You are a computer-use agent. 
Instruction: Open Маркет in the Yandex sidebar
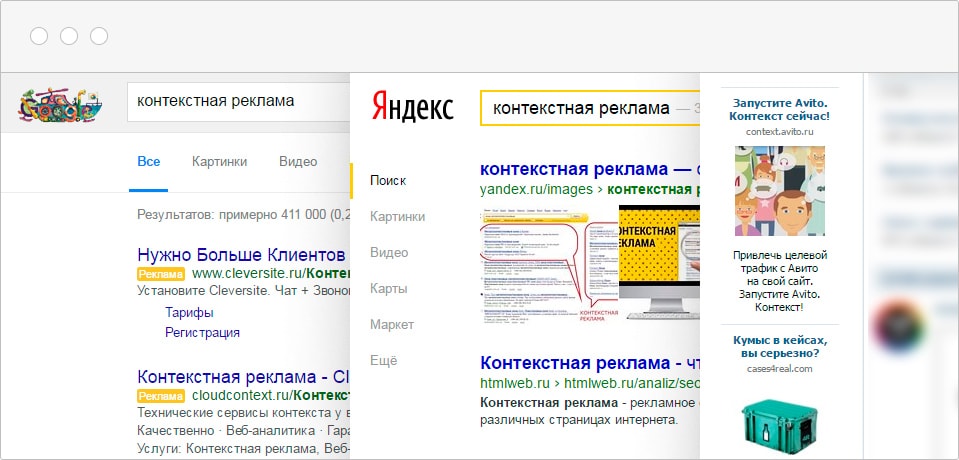[392, 324]
